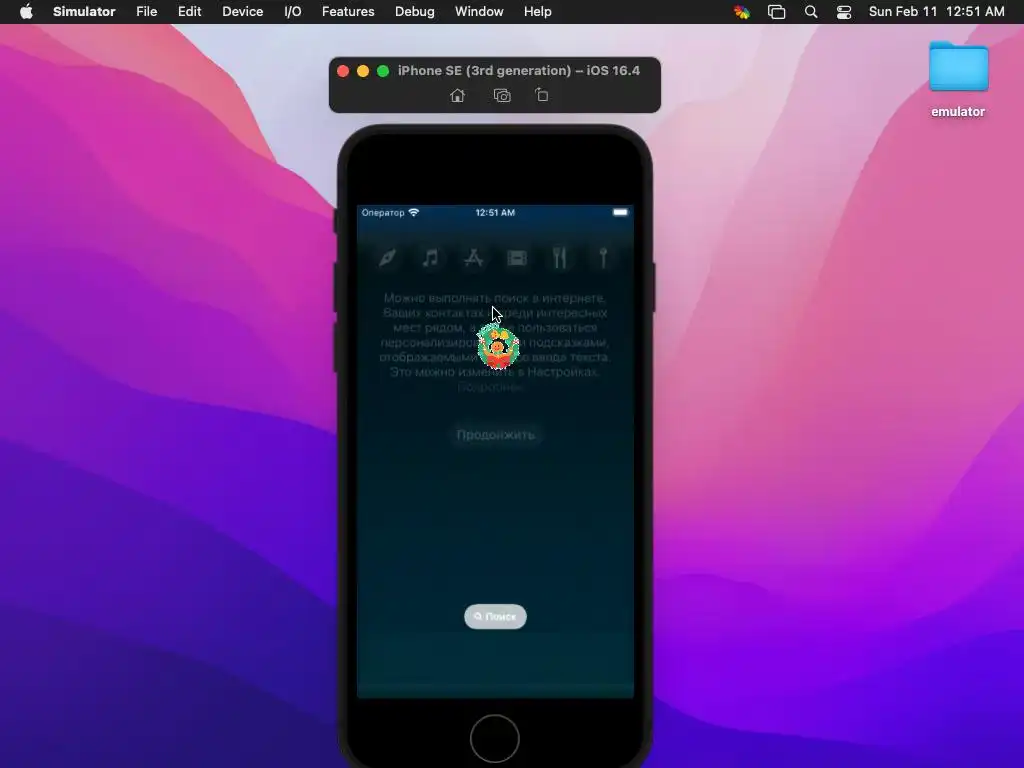Click the Wi-Fi icon in iPhone status bar

[x=413, y=212]
